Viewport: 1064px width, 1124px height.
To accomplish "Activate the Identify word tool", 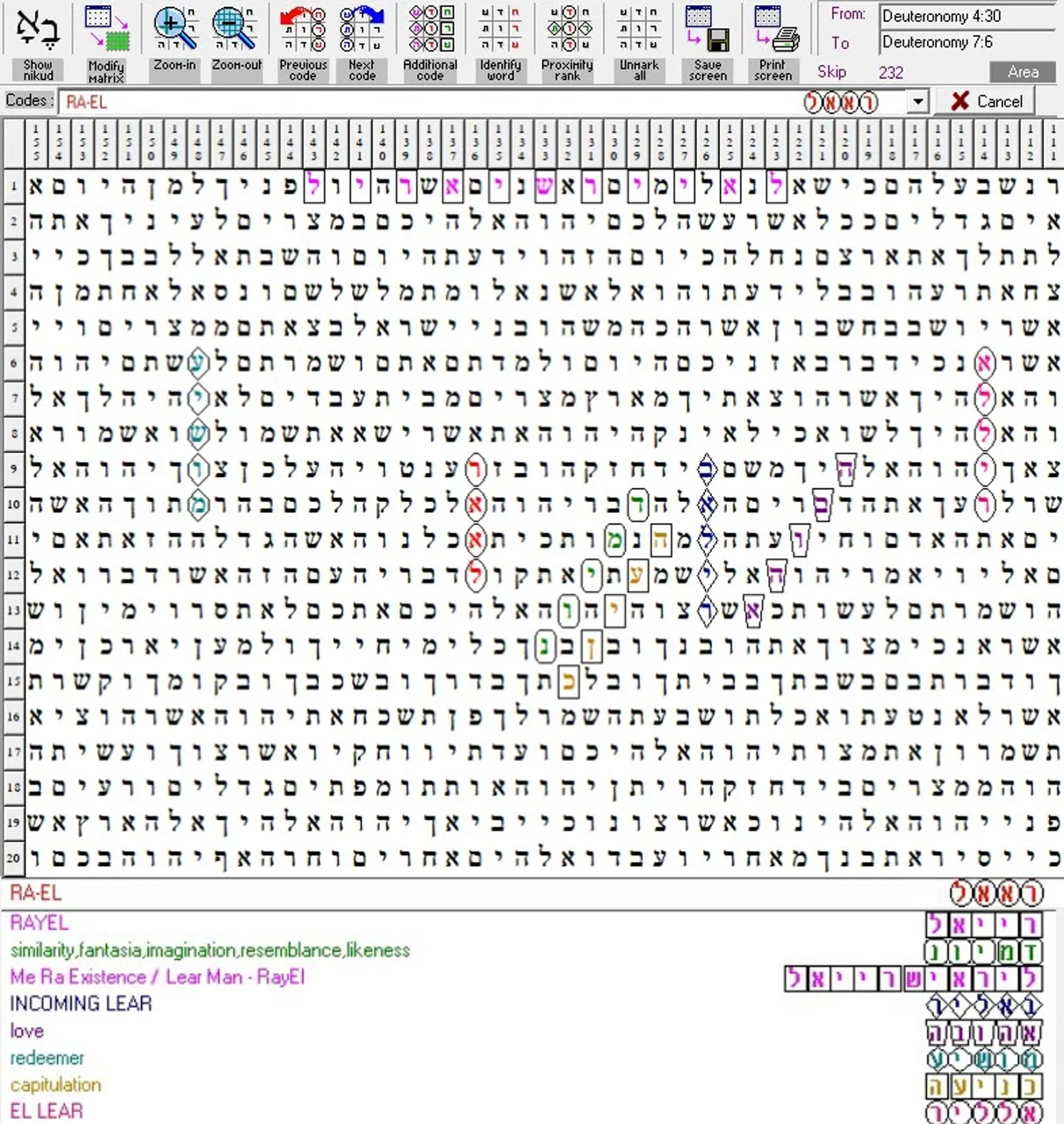I will (500, 42).
